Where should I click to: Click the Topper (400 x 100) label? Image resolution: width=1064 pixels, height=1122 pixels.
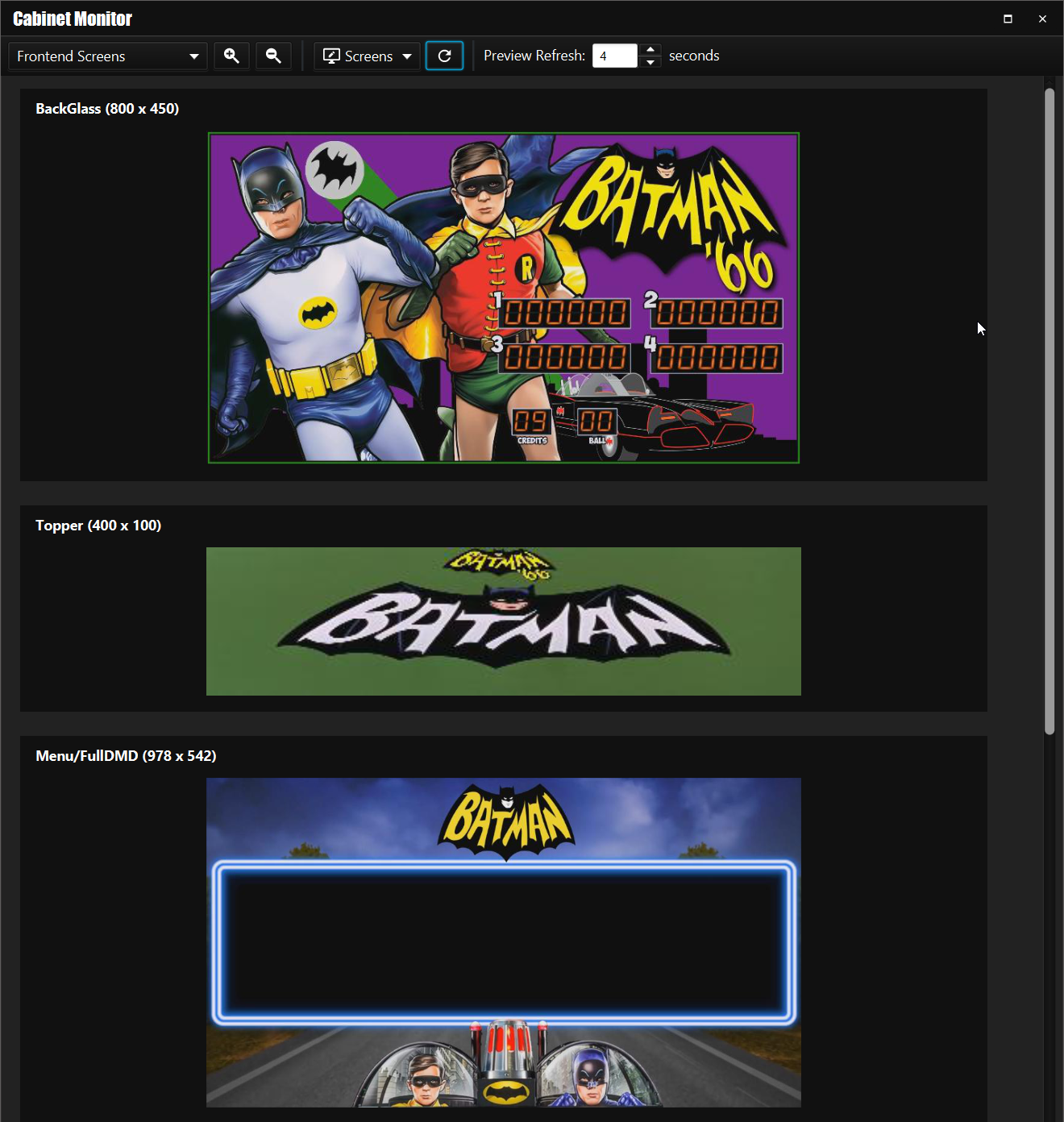pos(98,526)
